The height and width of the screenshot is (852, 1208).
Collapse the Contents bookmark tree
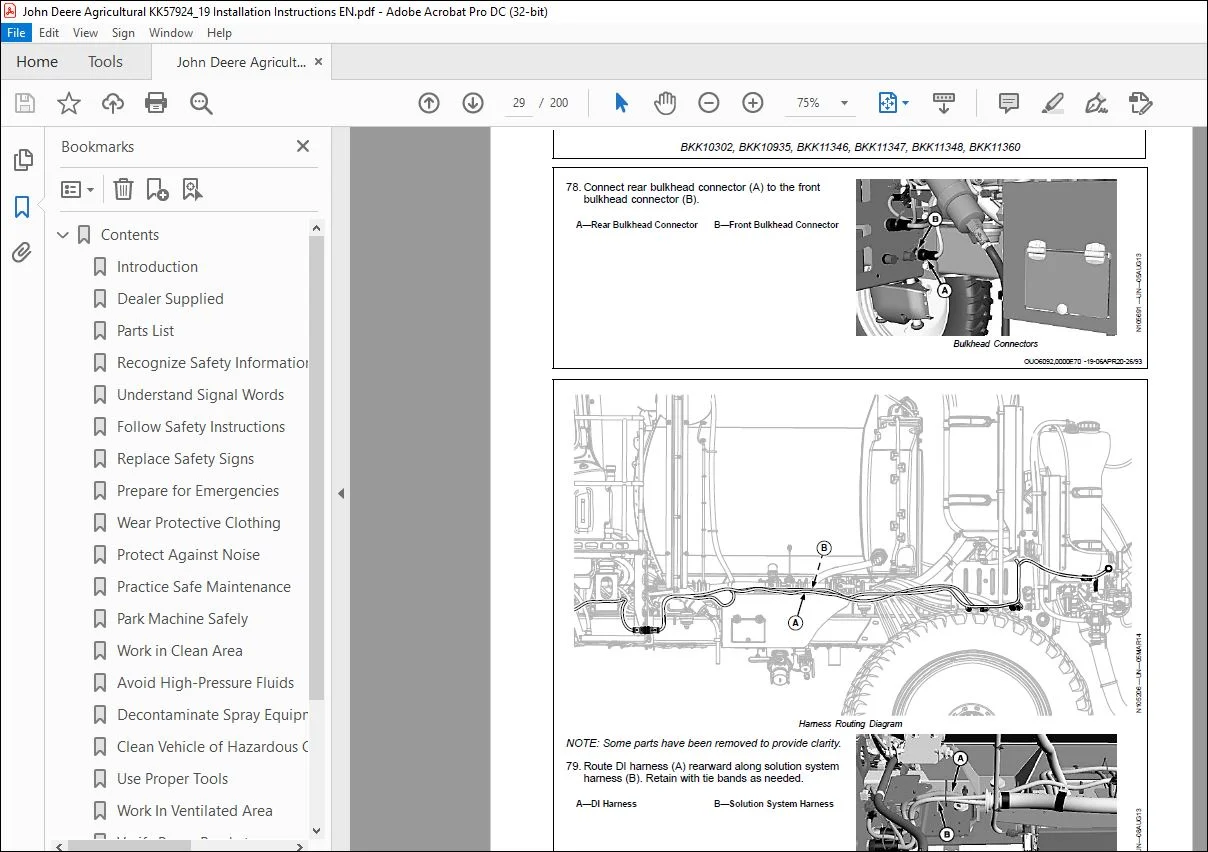point(63,235)
